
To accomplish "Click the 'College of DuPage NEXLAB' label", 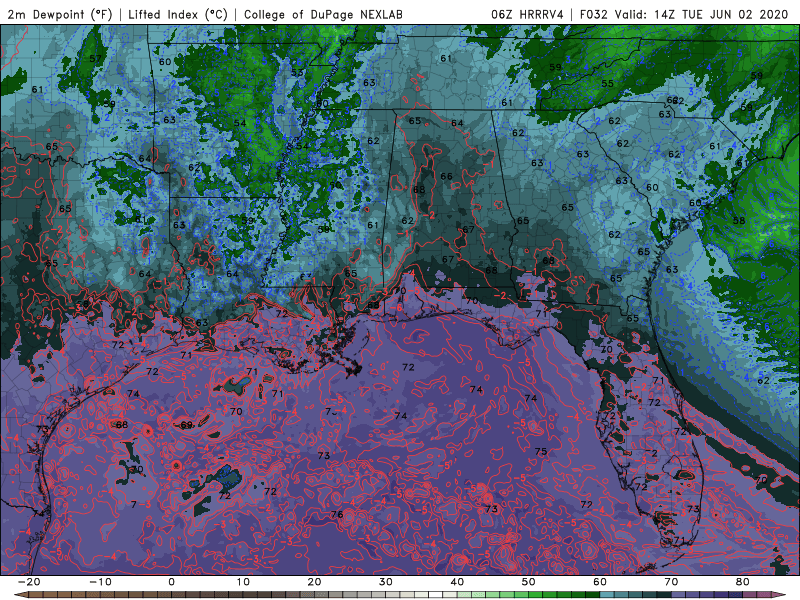I will click(323, 14).
